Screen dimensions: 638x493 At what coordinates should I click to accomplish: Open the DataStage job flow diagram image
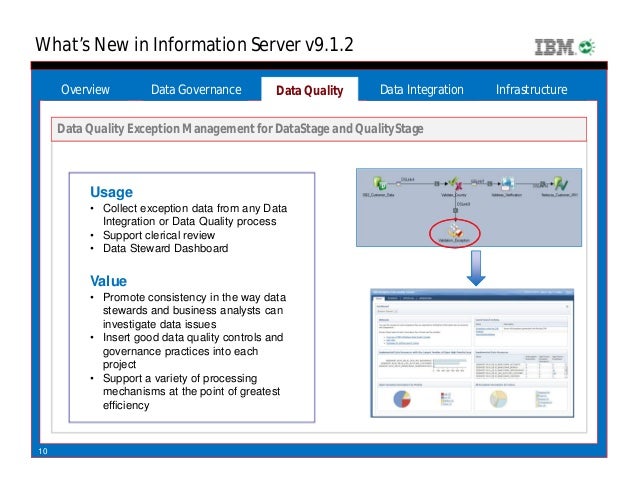[x=469, y=207]
